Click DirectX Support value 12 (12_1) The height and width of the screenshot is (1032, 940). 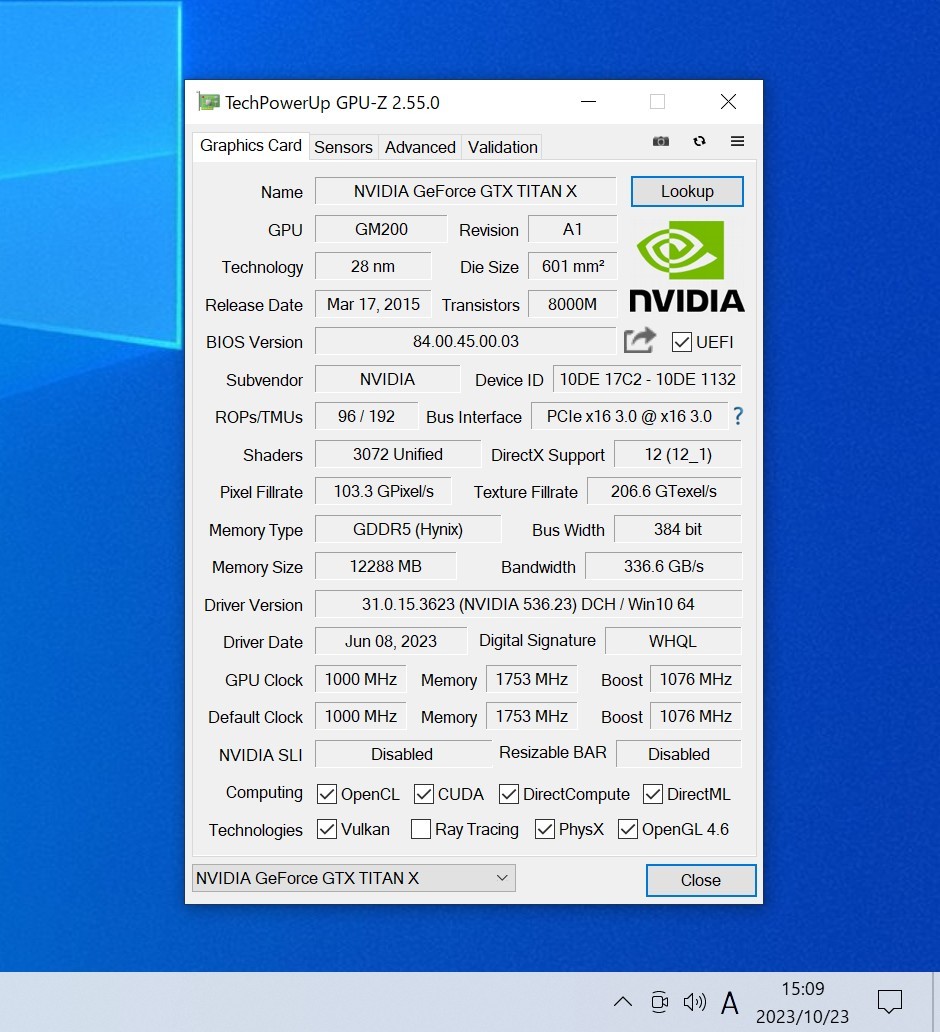[677, 454]
